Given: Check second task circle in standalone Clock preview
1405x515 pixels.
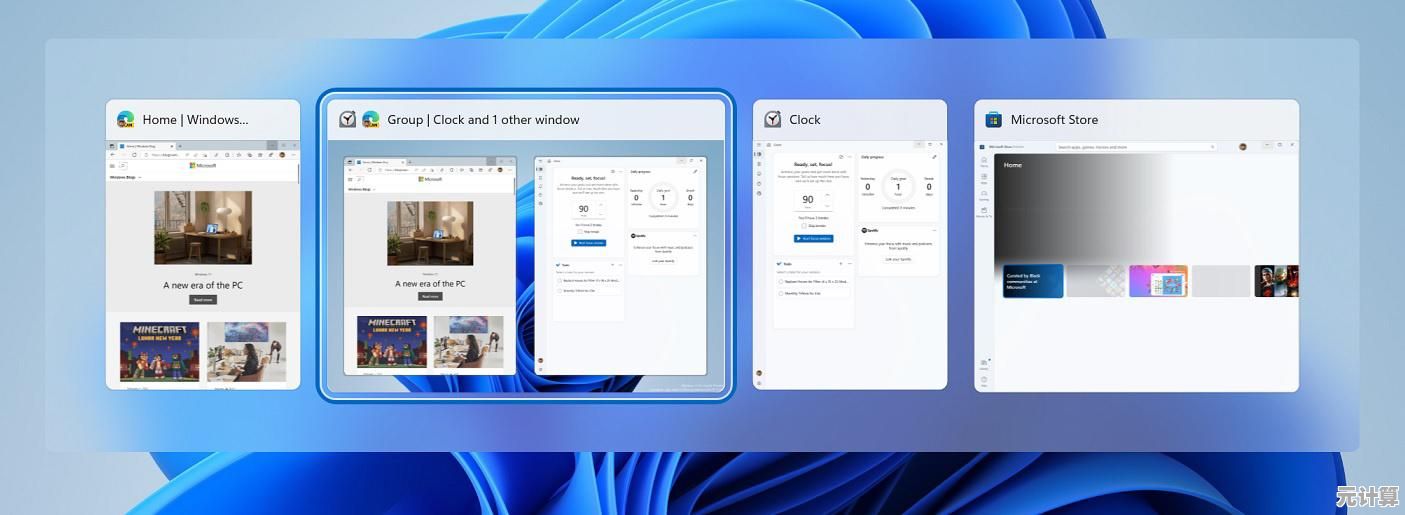Looking at the screenshot, I should point(781,294).
